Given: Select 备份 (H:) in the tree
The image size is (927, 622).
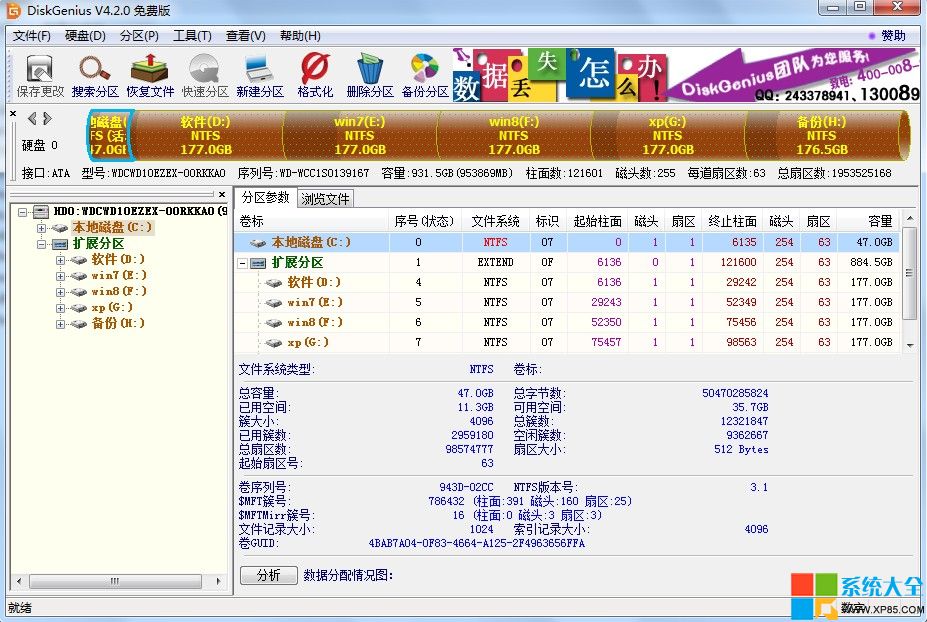Looking at the screenshot, I should click(118, 323).
